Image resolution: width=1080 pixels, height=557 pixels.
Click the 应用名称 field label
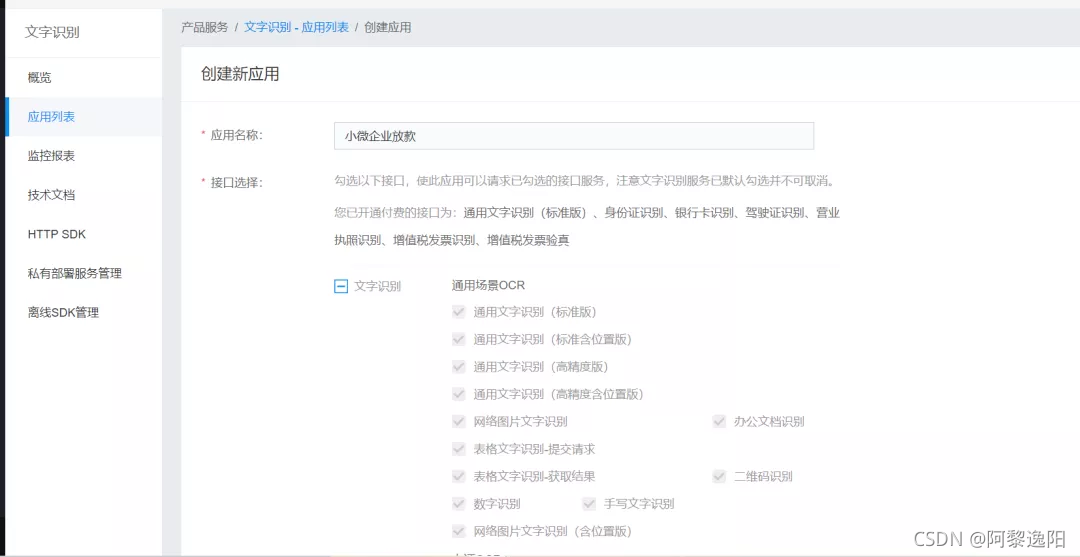236,135
